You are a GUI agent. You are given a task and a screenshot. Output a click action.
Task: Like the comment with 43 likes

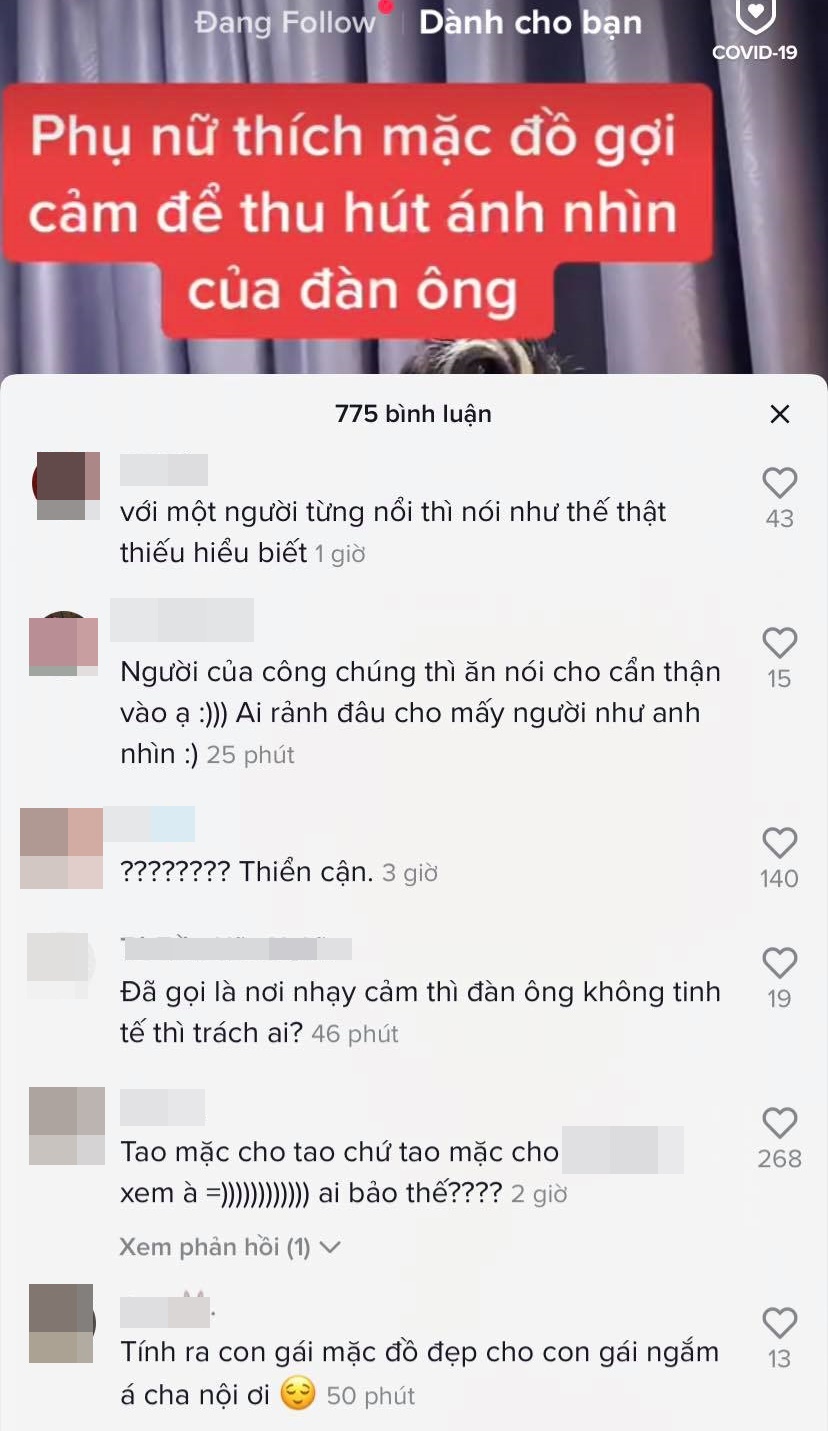(x=779, y=484)
